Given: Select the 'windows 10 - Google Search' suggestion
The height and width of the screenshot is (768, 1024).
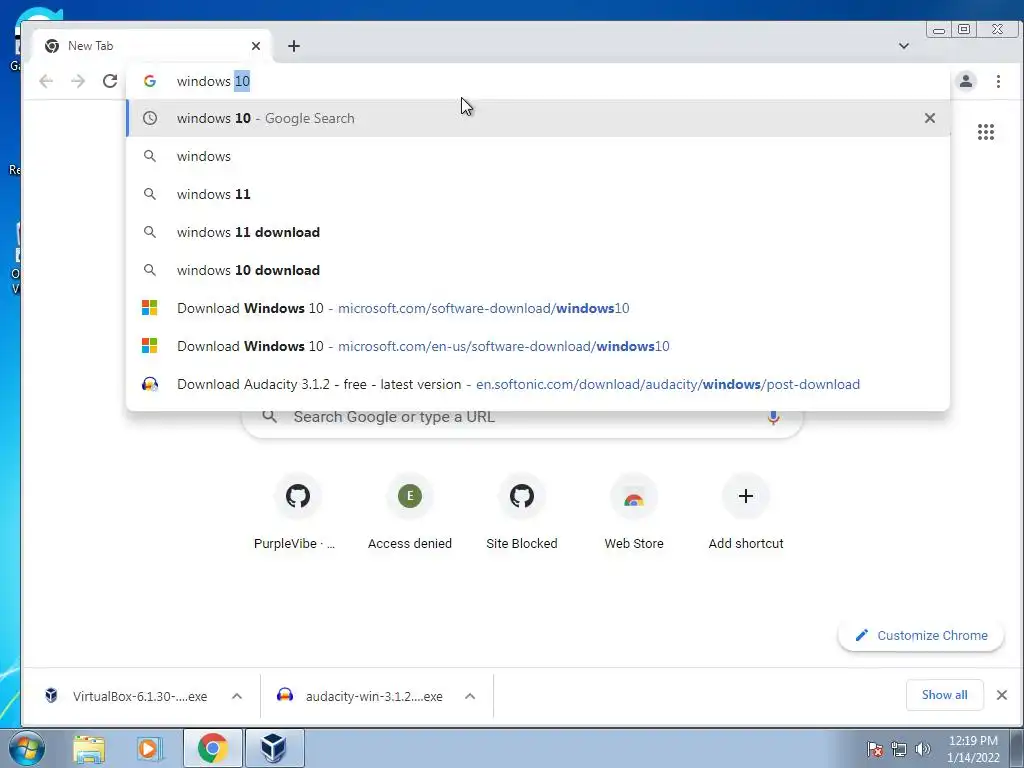Looking at the screenshot, I should [538, 118].
